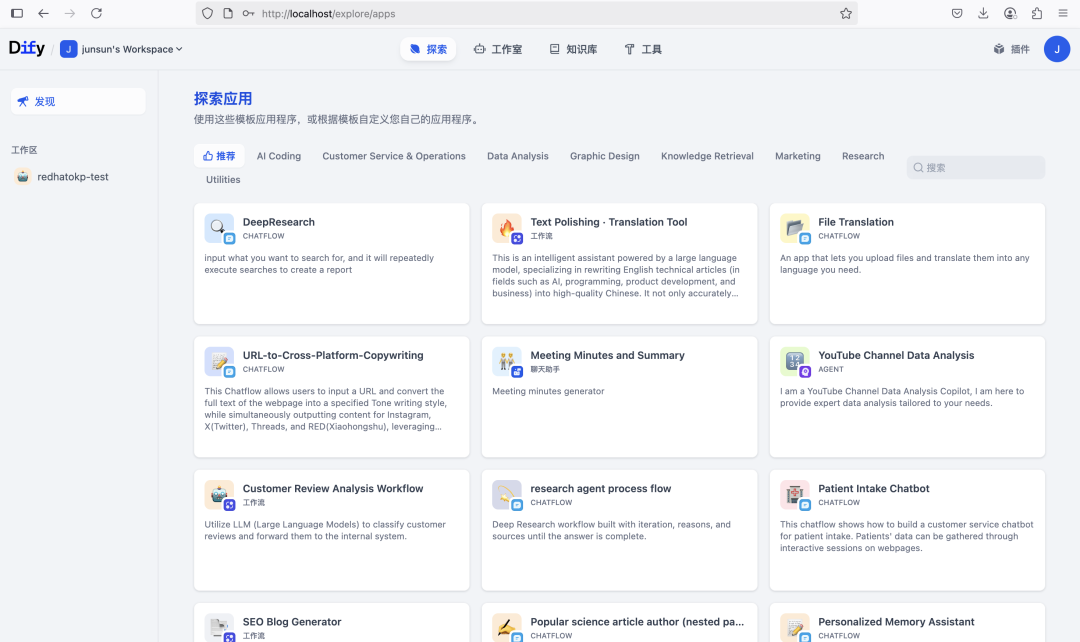Click the Meeting Minutes and Summary app icon
1080x642 pixels.
pyautogui.click(x=507, y=361)
